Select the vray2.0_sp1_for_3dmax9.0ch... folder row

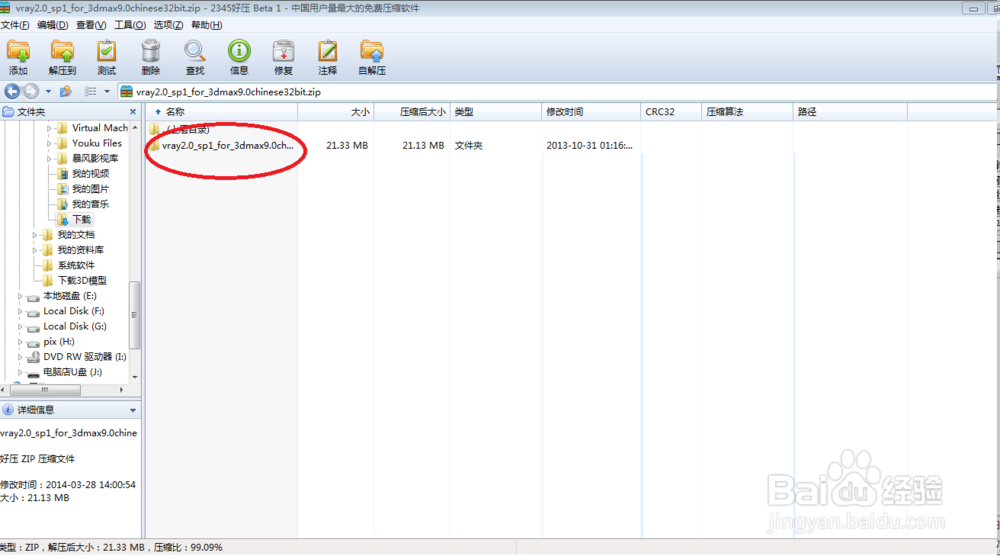(221, 145)
